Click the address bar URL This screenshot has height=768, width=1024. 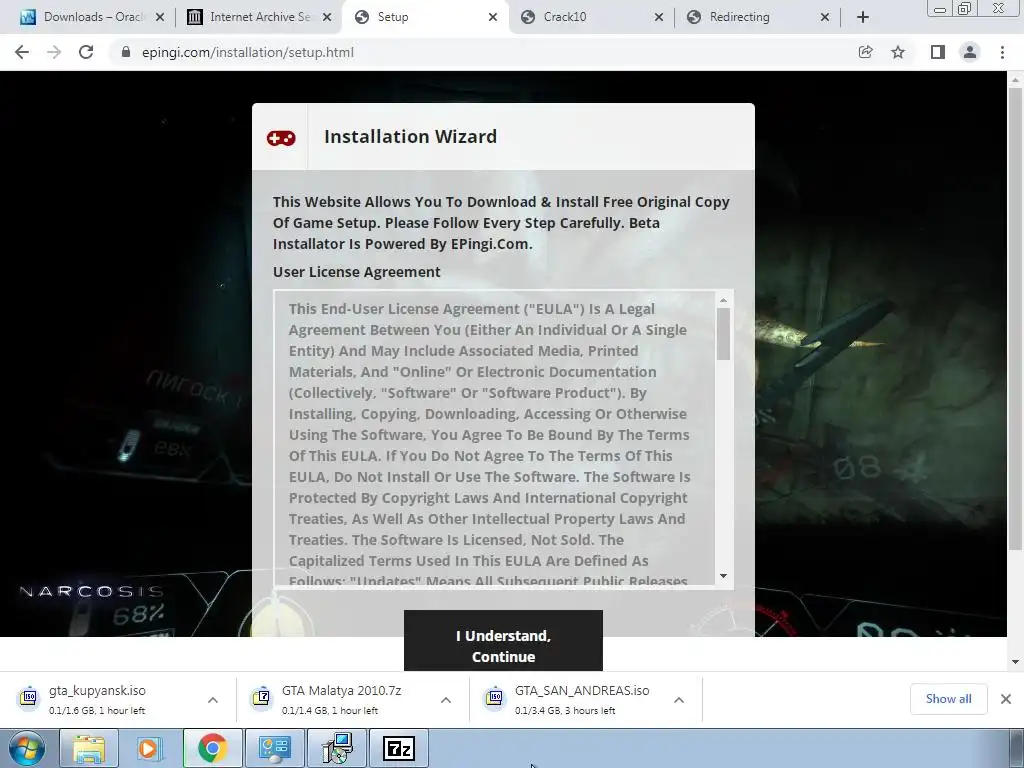point(248,52)
